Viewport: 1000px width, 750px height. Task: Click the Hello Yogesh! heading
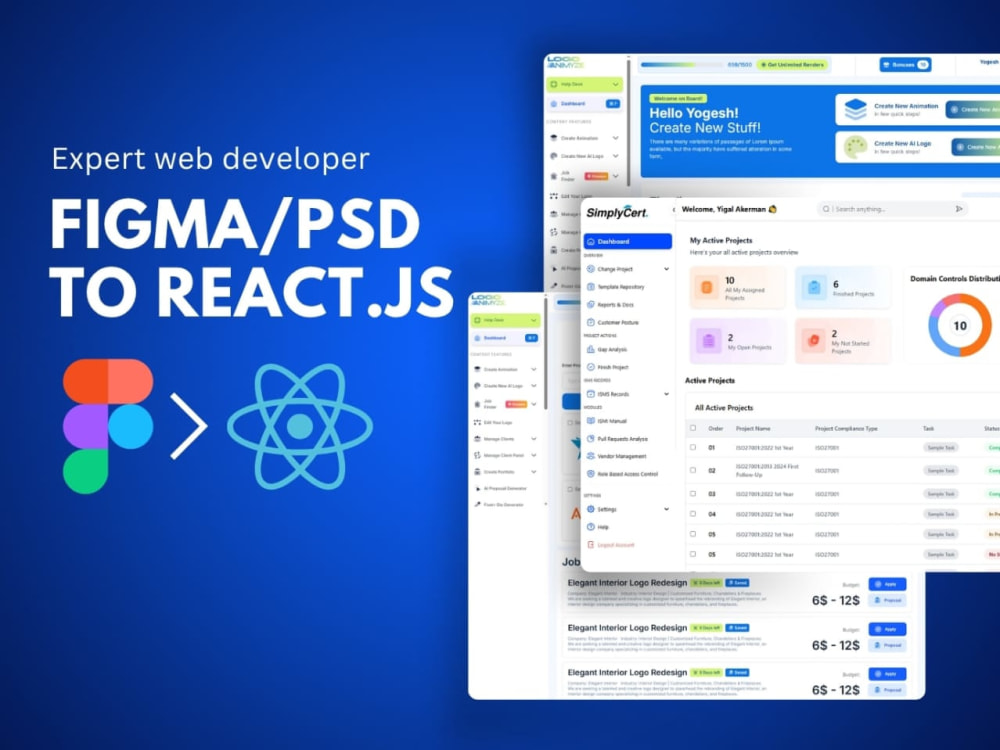694,114
